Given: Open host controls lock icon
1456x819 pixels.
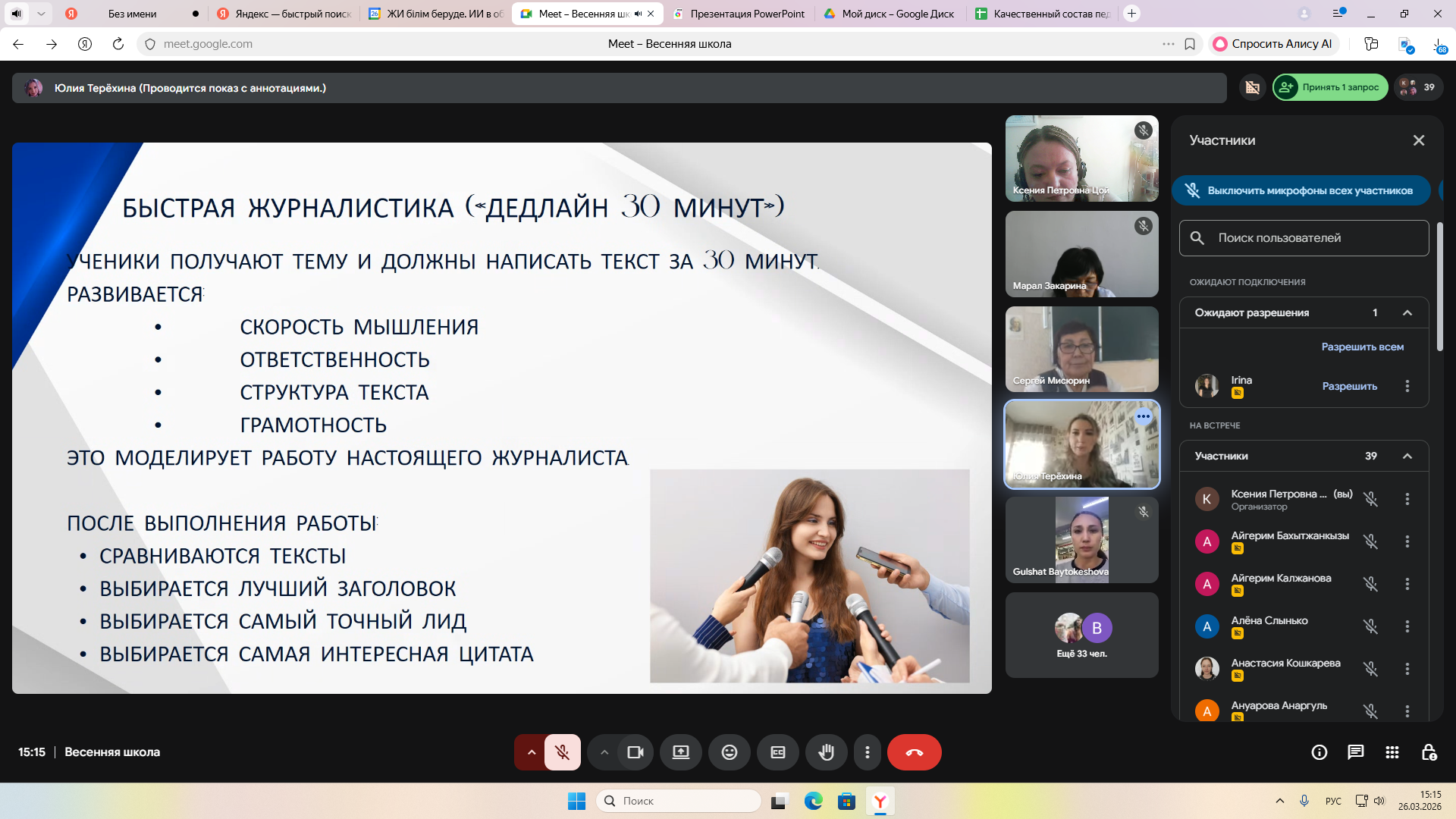Looking at the screenshot, I should tap(1429, 752).
